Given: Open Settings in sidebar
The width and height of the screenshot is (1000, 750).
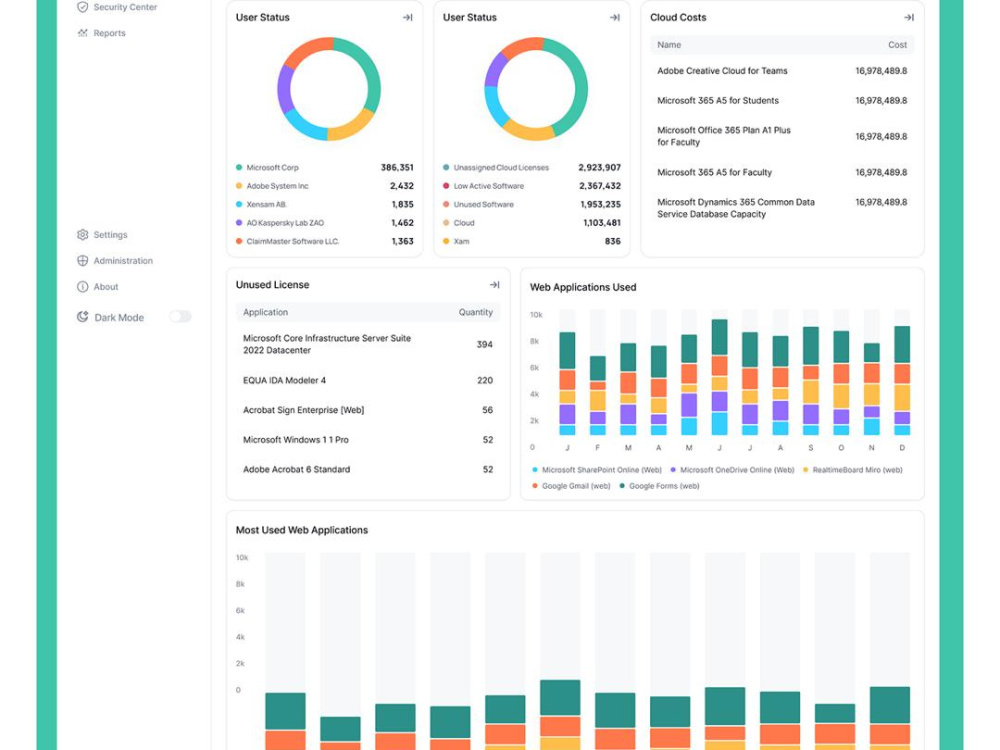Looking at the screenshot, I should [x=102, y=235].
